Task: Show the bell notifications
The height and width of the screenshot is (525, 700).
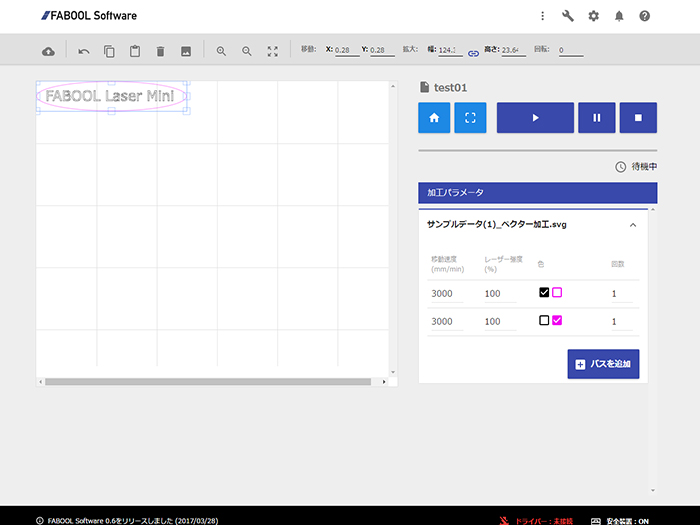Action: coord(619,17)
